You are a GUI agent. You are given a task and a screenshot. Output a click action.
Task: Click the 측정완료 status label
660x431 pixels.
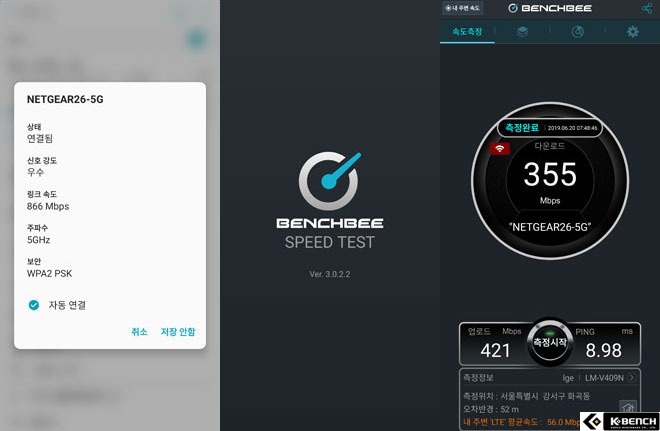pyautogui.click(x=522, y=128)
